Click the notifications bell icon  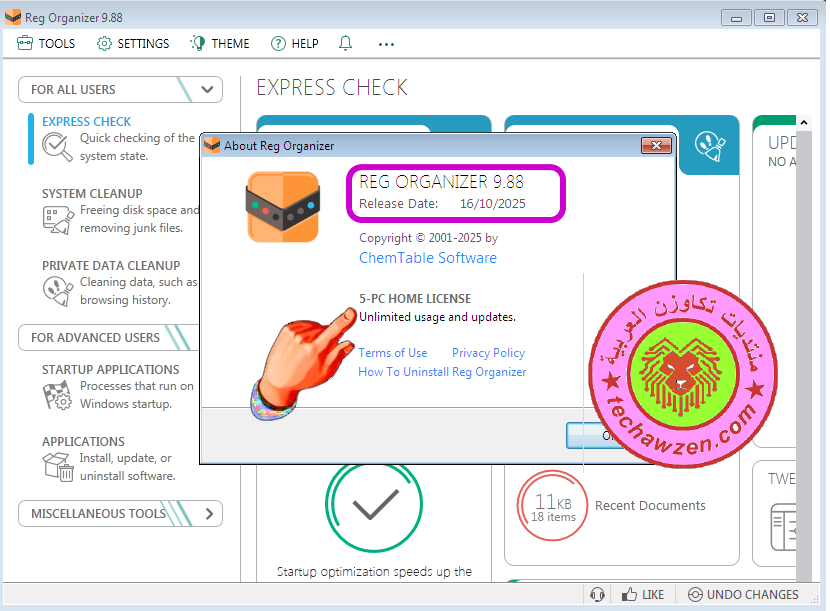point(345,43)
